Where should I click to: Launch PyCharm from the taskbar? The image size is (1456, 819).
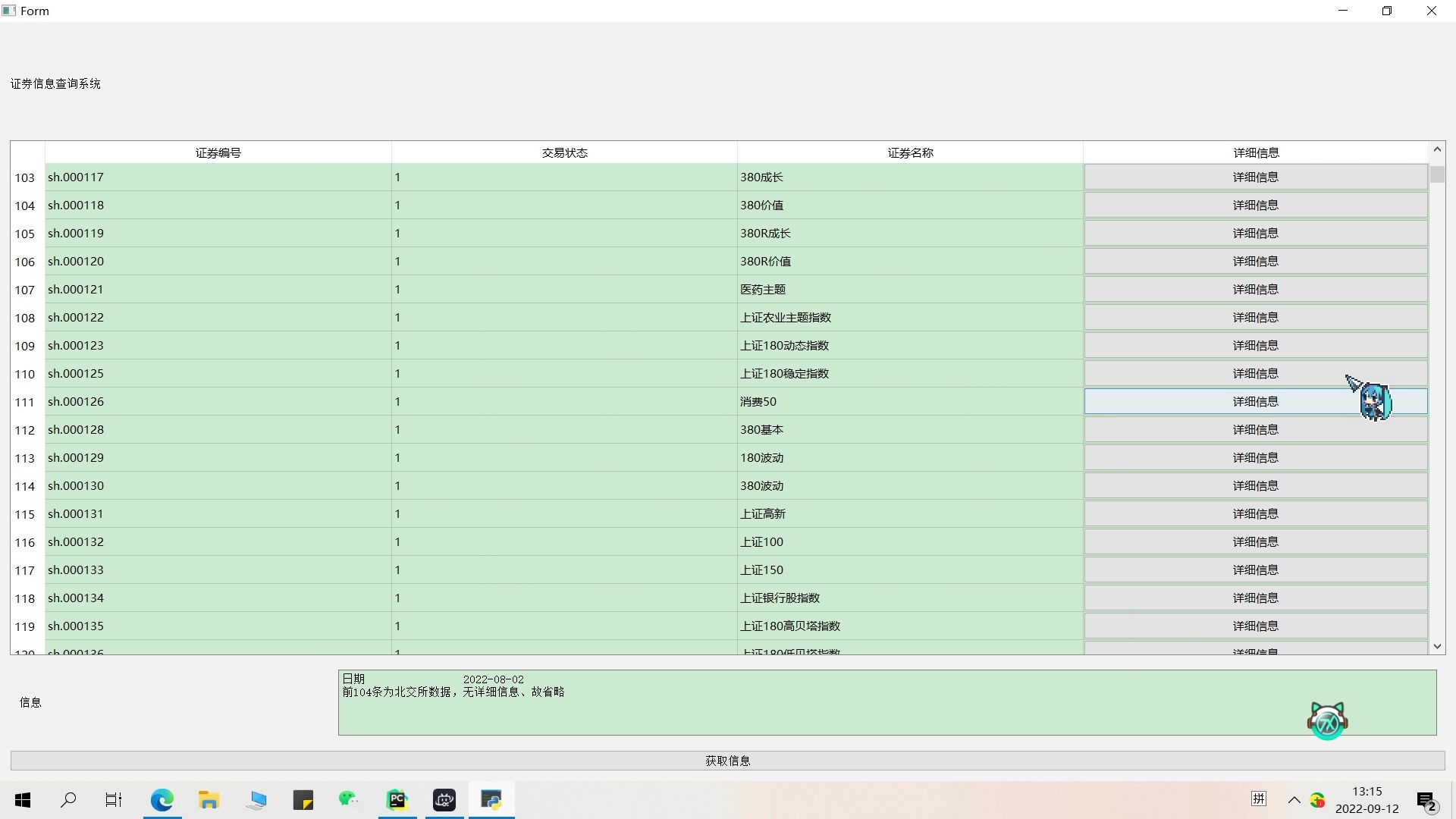tap(397, 800)
